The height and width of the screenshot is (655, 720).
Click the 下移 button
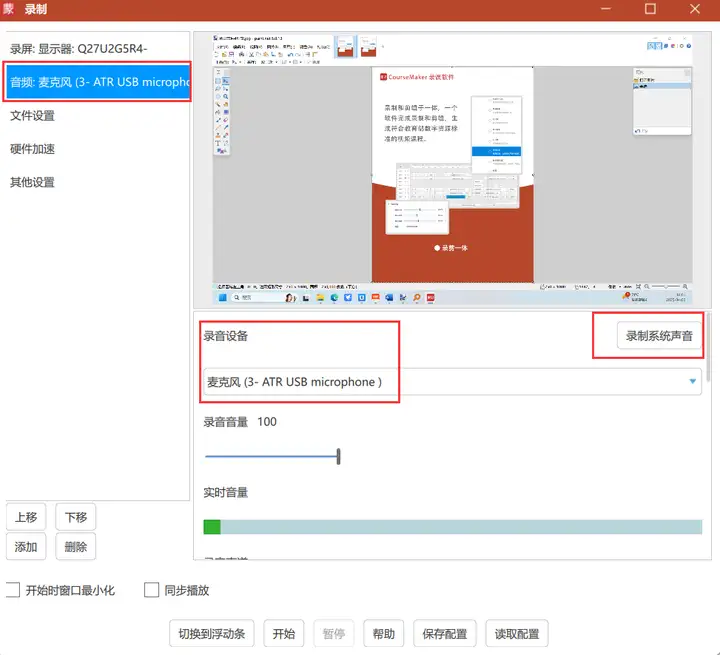(x=76, y=517)
